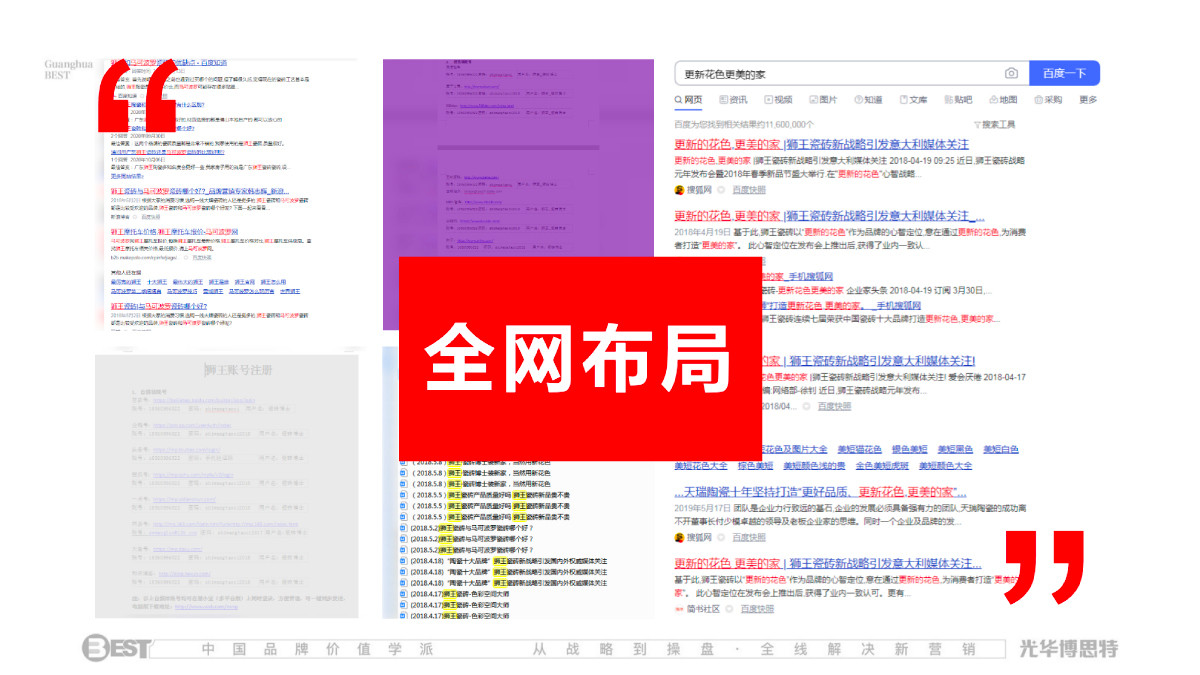Open the 地图 tab
Image resolution: width=1200 pixels, height=675 pixels.
(x=1003, y=100)
